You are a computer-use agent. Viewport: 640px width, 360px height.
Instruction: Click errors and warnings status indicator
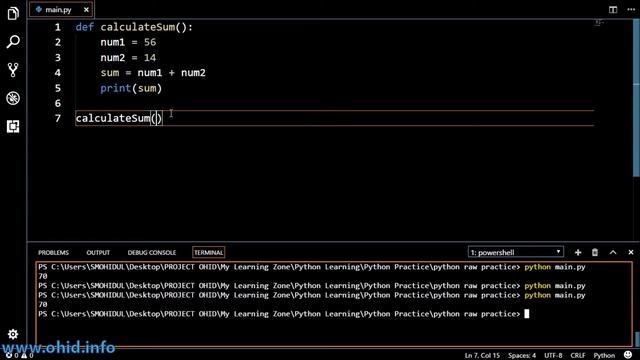tap(20, 356)
